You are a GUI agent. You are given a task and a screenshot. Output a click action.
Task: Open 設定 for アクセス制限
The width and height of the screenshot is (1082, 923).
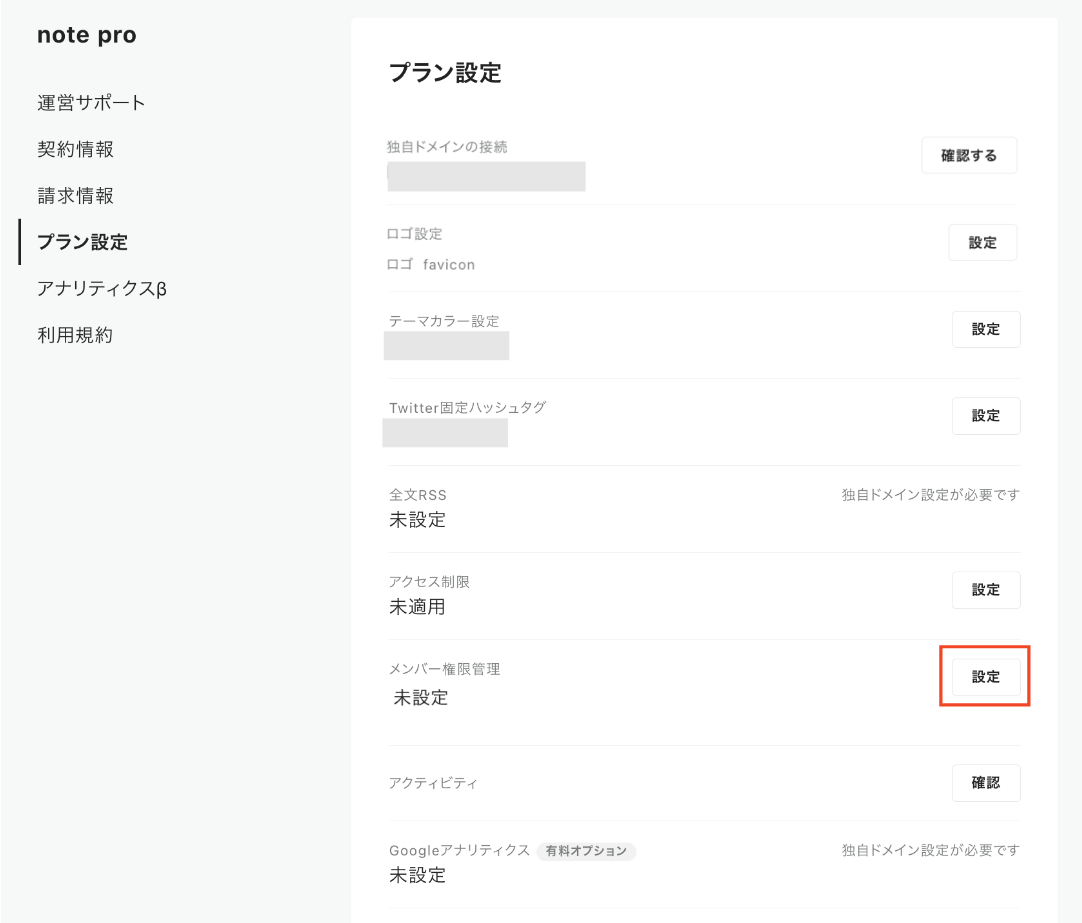pos(985,590)
